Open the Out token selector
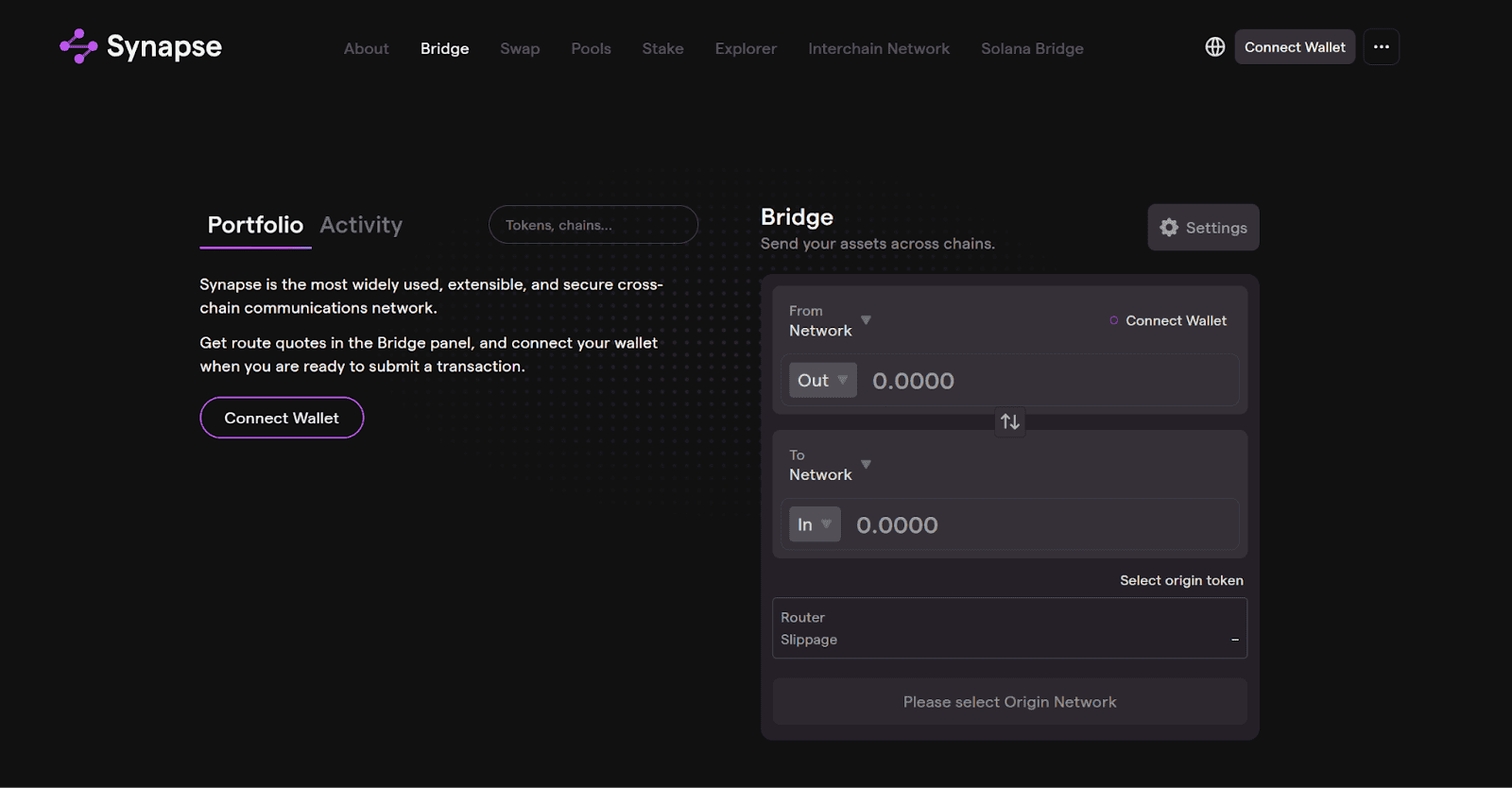Image resolution: width=1512 pixels, height=788 pixels. click(823, 380)
